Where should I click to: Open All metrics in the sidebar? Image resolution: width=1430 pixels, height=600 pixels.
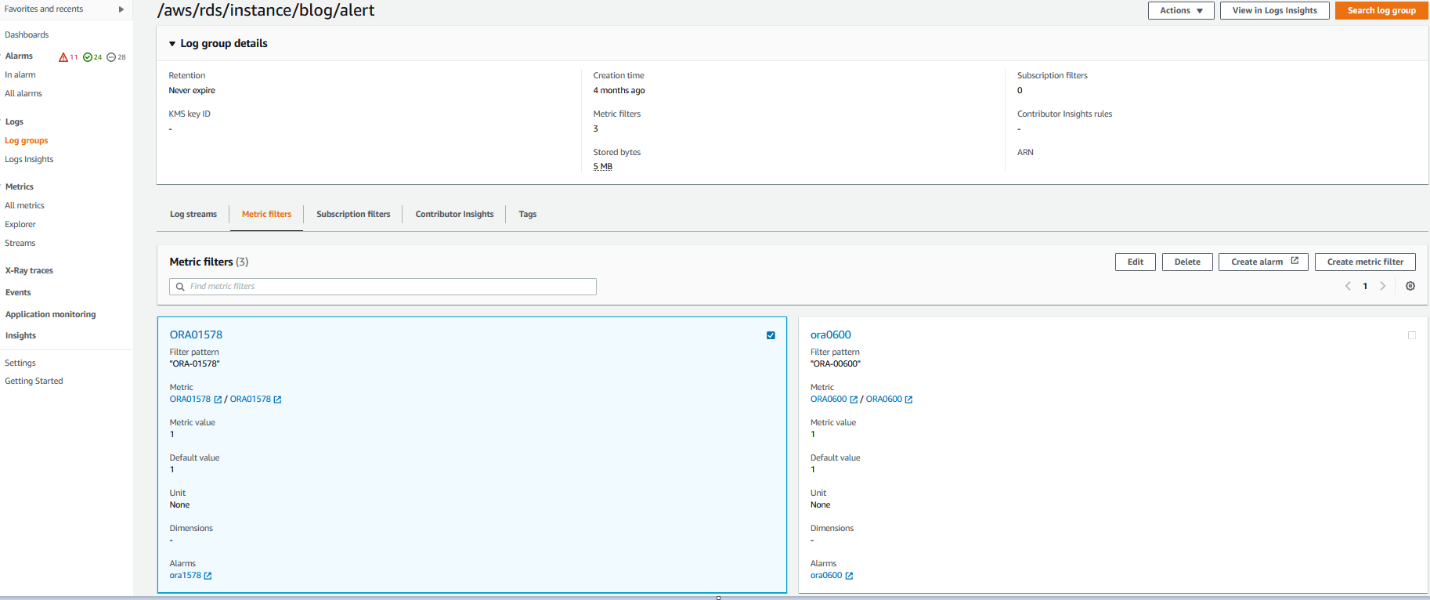coord(25,206)
